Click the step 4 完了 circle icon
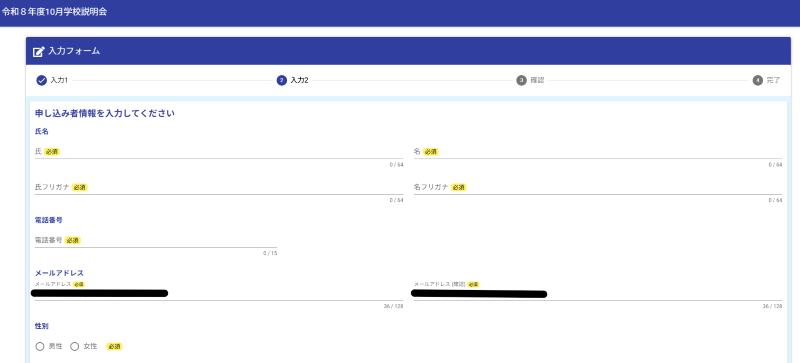Screen dimensions: 800x363 coord(758,80)
